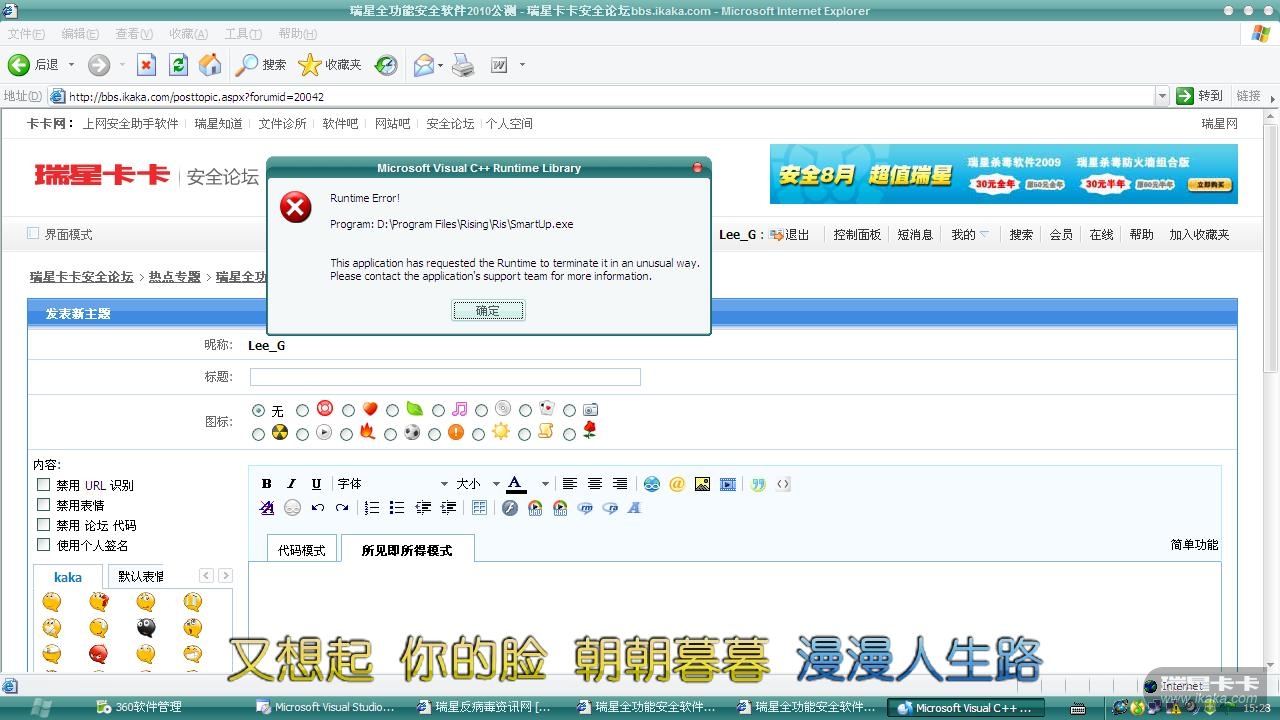Click the '简单功能' editor mode link
This screenshot has height=720, width=1280.
[x=1194, y=545]
